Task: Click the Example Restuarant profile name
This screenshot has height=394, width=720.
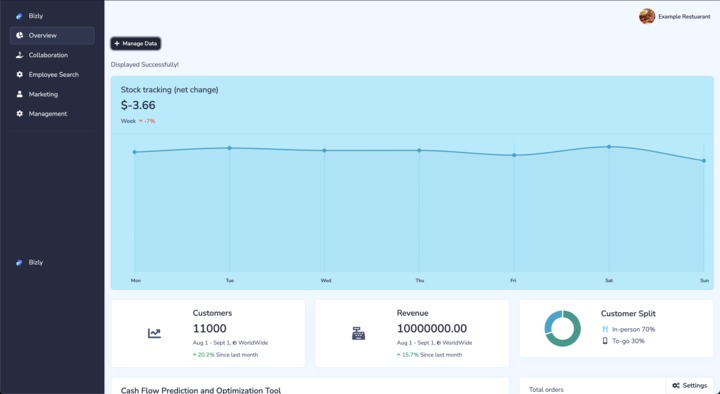Action: coord(684,17)
